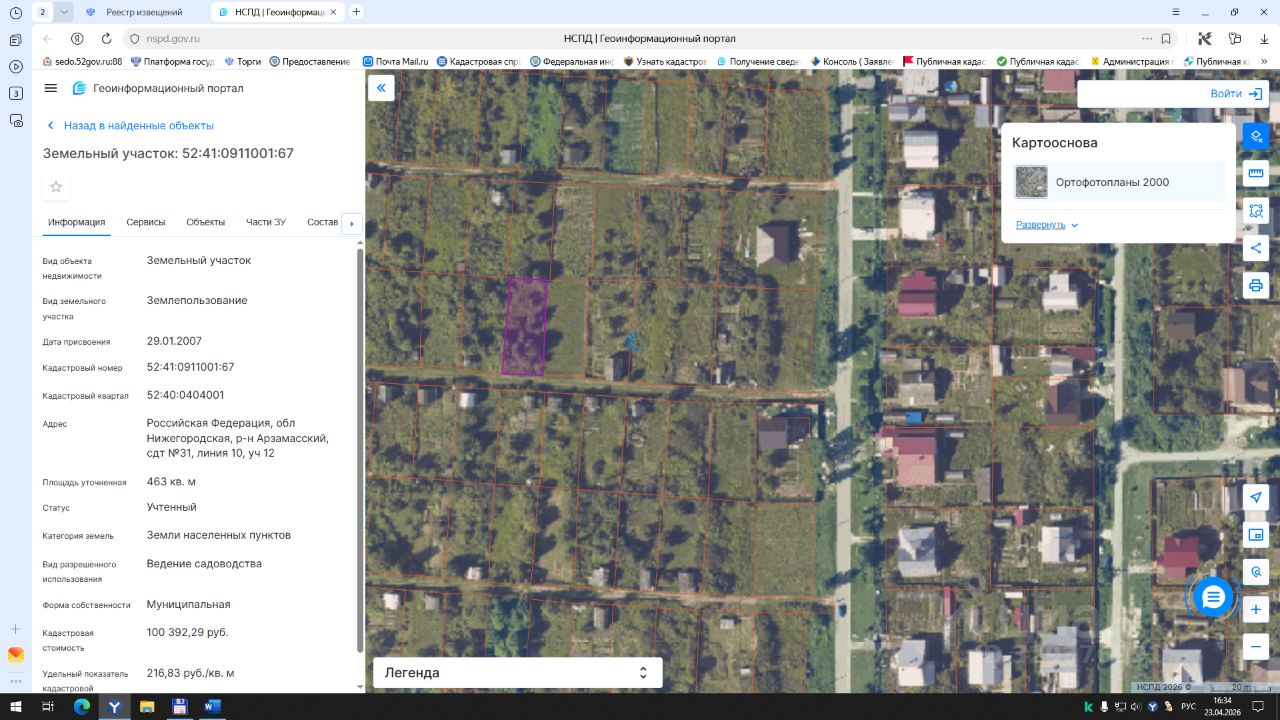Click Назад в найденные объекты link
Screen dimensions: 1280x720
[130, 126]
